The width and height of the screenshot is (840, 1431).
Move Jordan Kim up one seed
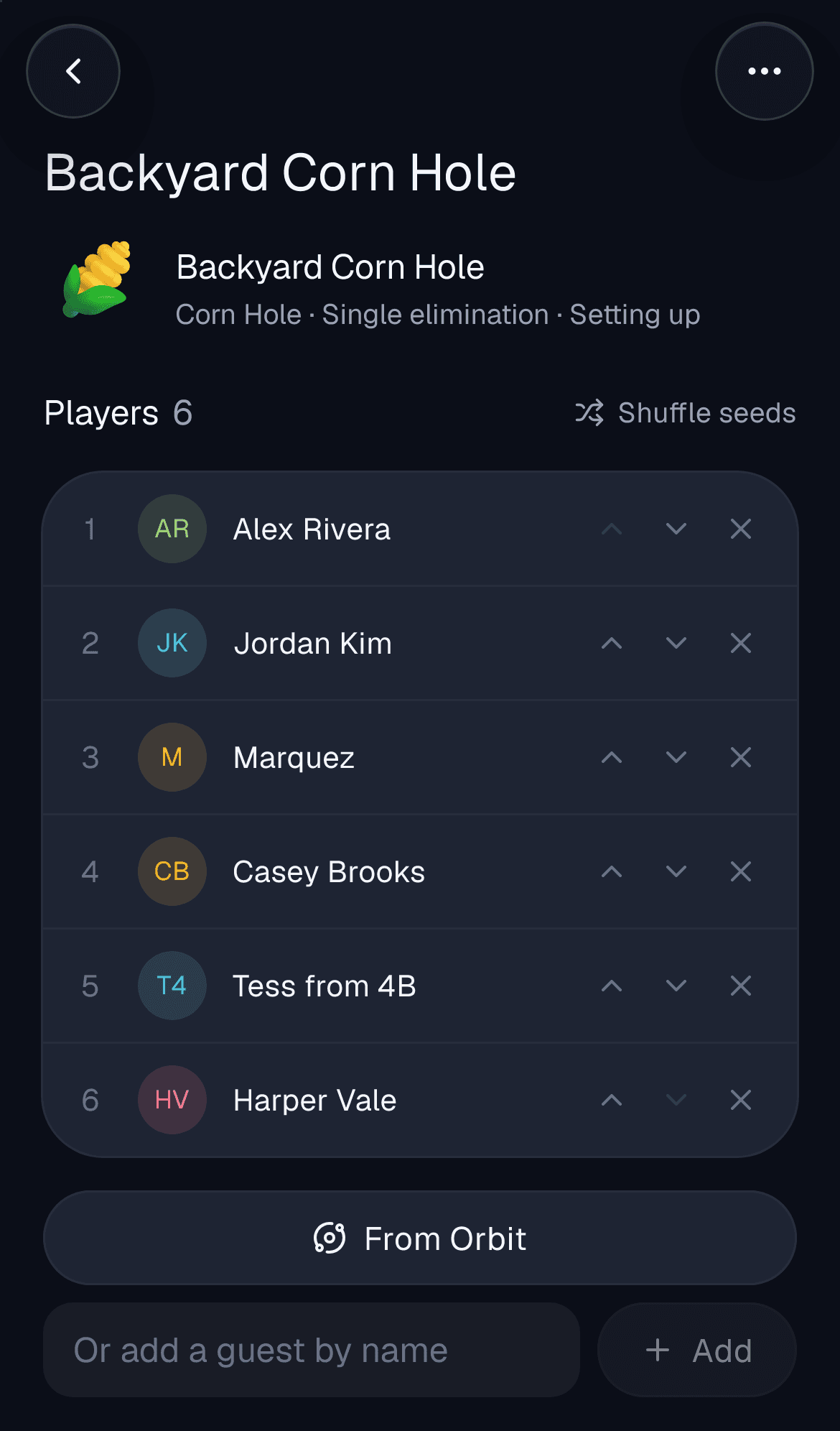coord(612,644)
